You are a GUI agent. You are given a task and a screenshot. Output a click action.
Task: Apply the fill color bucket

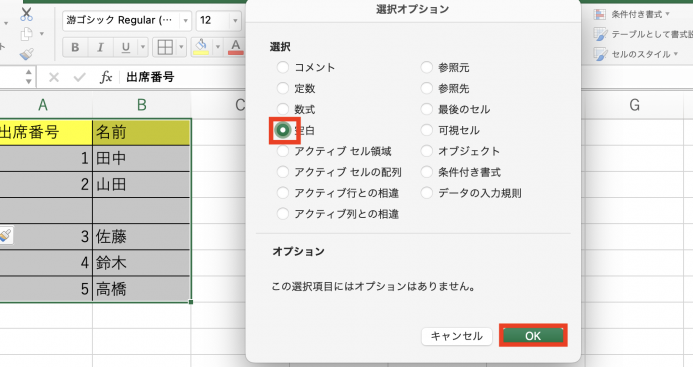pyautogui.click(x=201, y=47)
